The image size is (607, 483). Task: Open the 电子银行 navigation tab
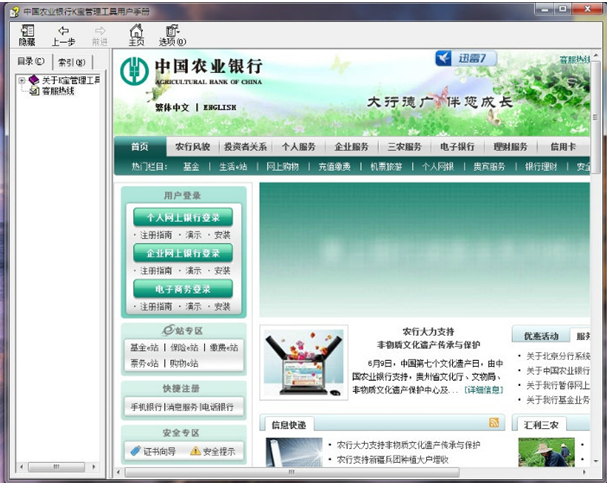tap(458, 146)
